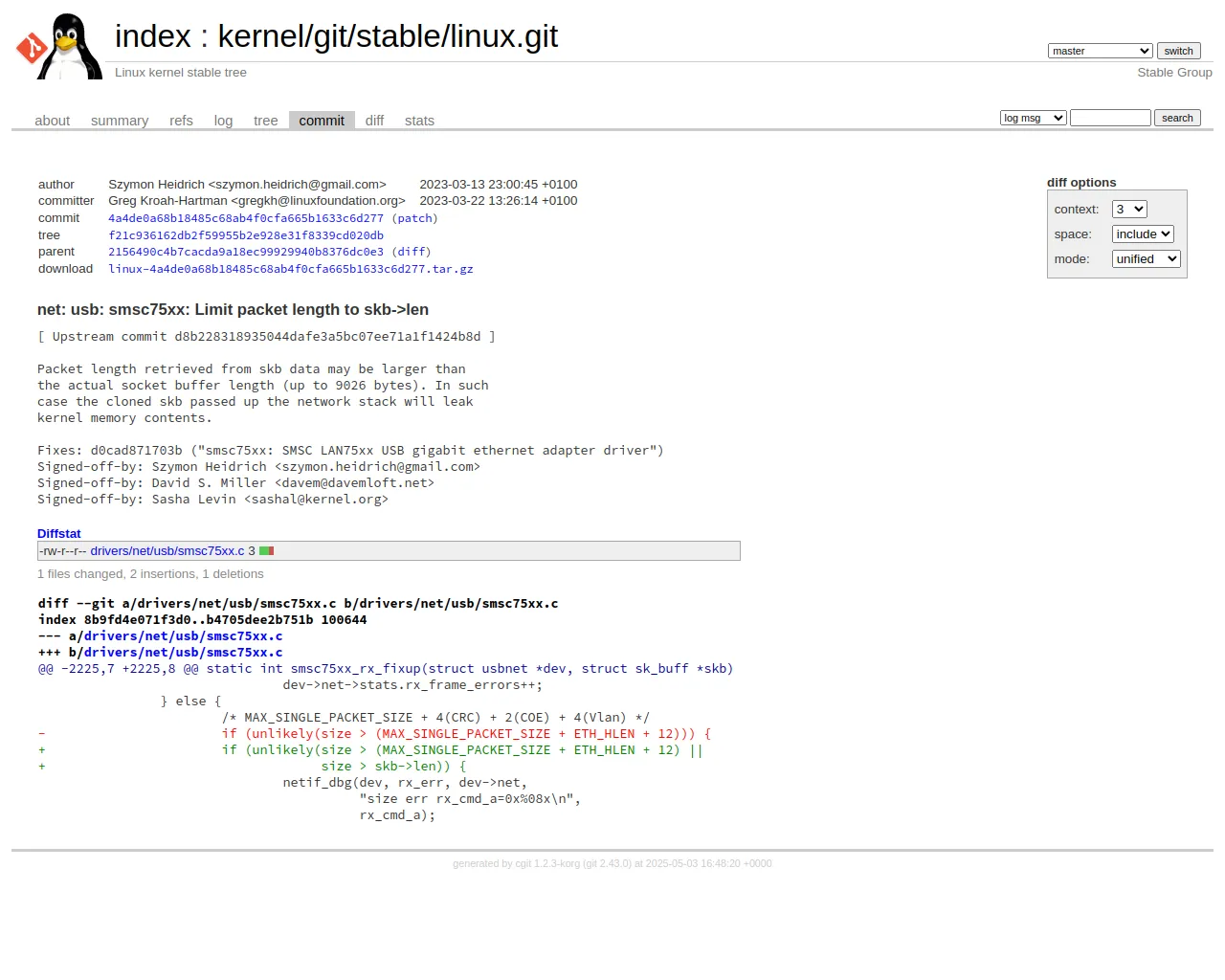Open smsc75xx.c file in diffstat table
This screenshot has height=980, width=1225.
coord(167,551)
